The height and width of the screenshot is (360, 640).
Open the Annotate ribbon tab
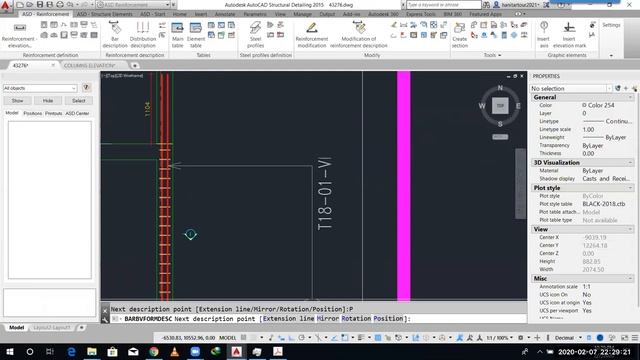[x=224, y=14]
